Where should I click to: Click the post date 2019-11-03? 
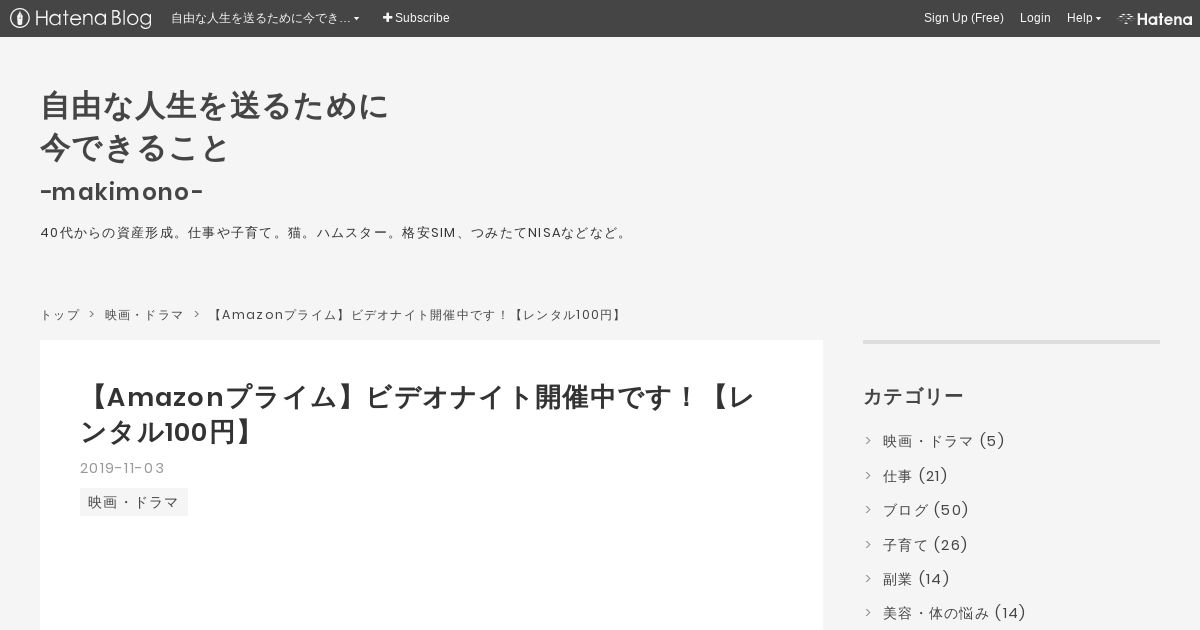coord(122,468)
